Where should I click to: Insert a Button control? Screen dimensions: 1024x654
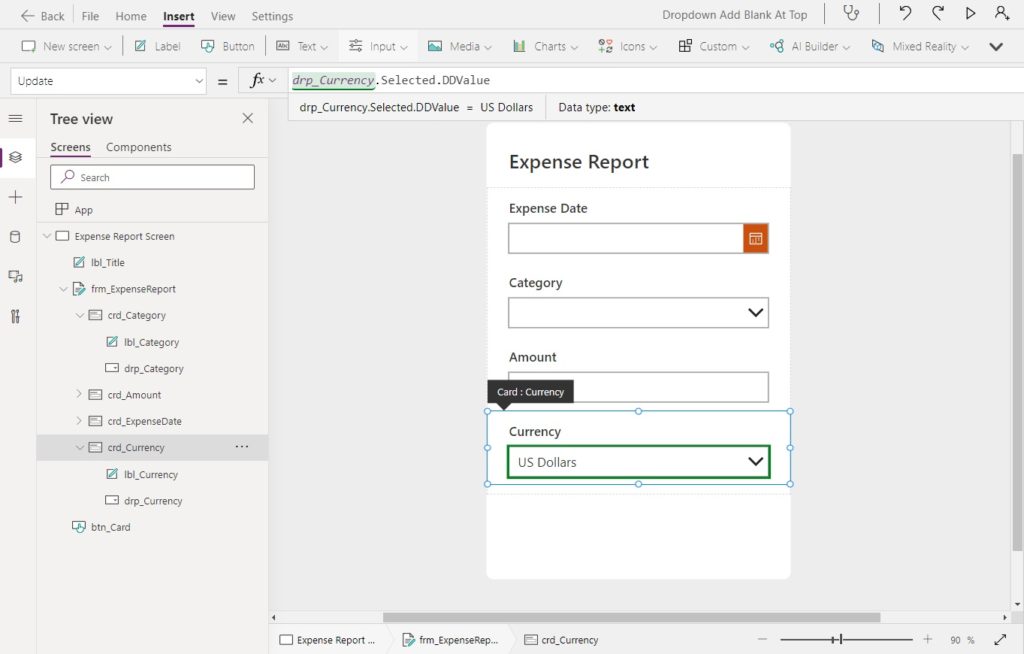[227, 46]
